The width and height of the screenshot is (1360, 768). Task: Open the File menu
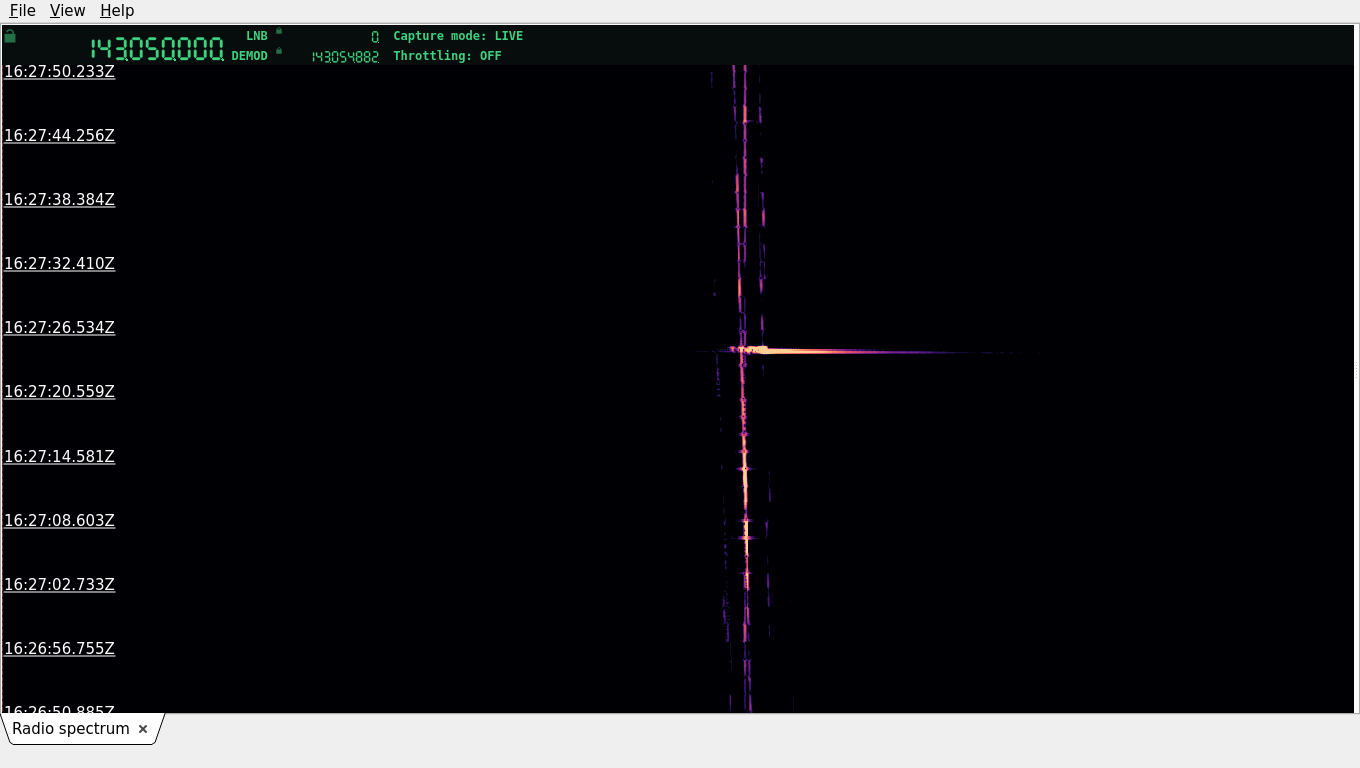[x=22, y=10]
